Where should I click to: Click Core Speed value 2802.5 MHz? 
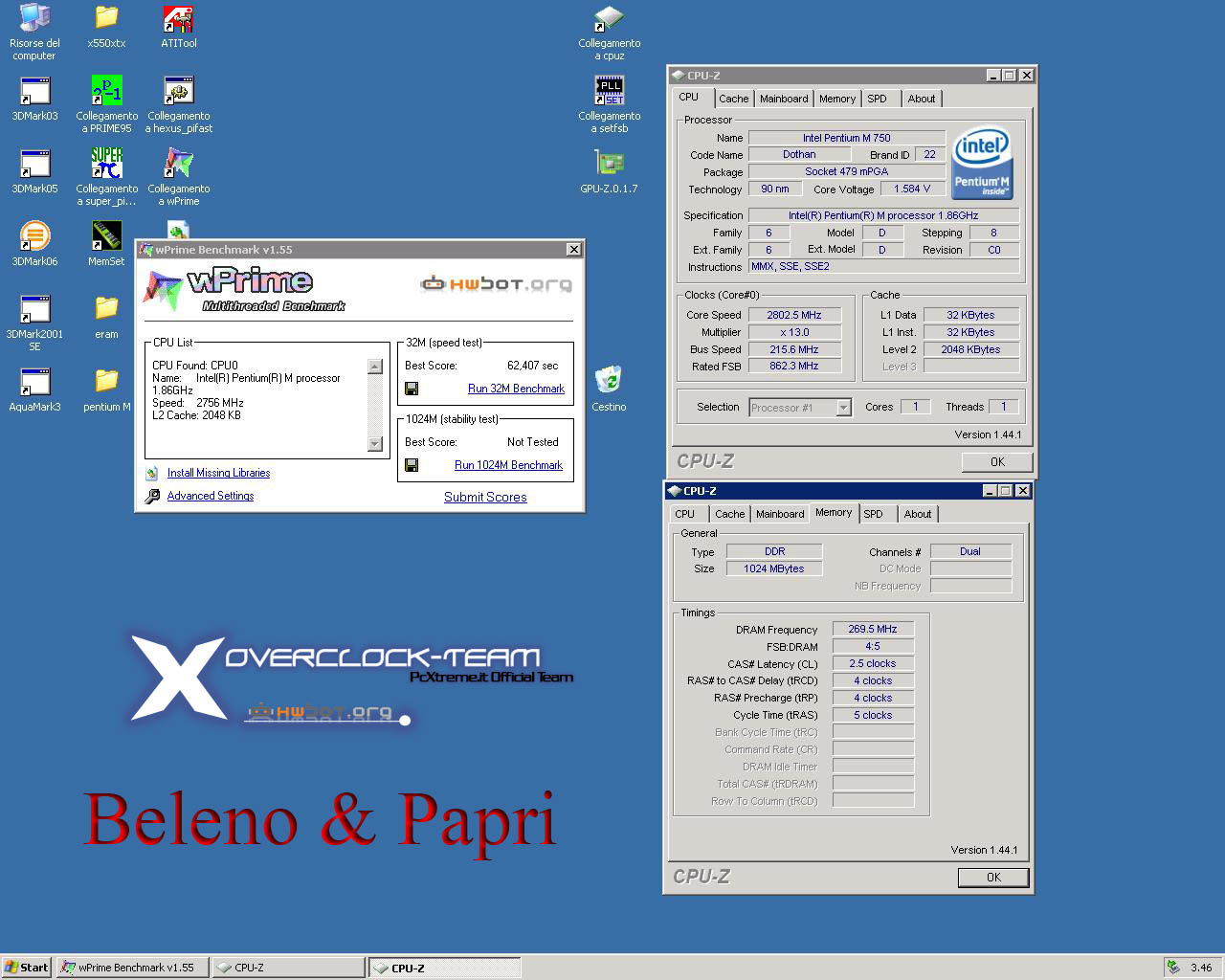(794, 315)
